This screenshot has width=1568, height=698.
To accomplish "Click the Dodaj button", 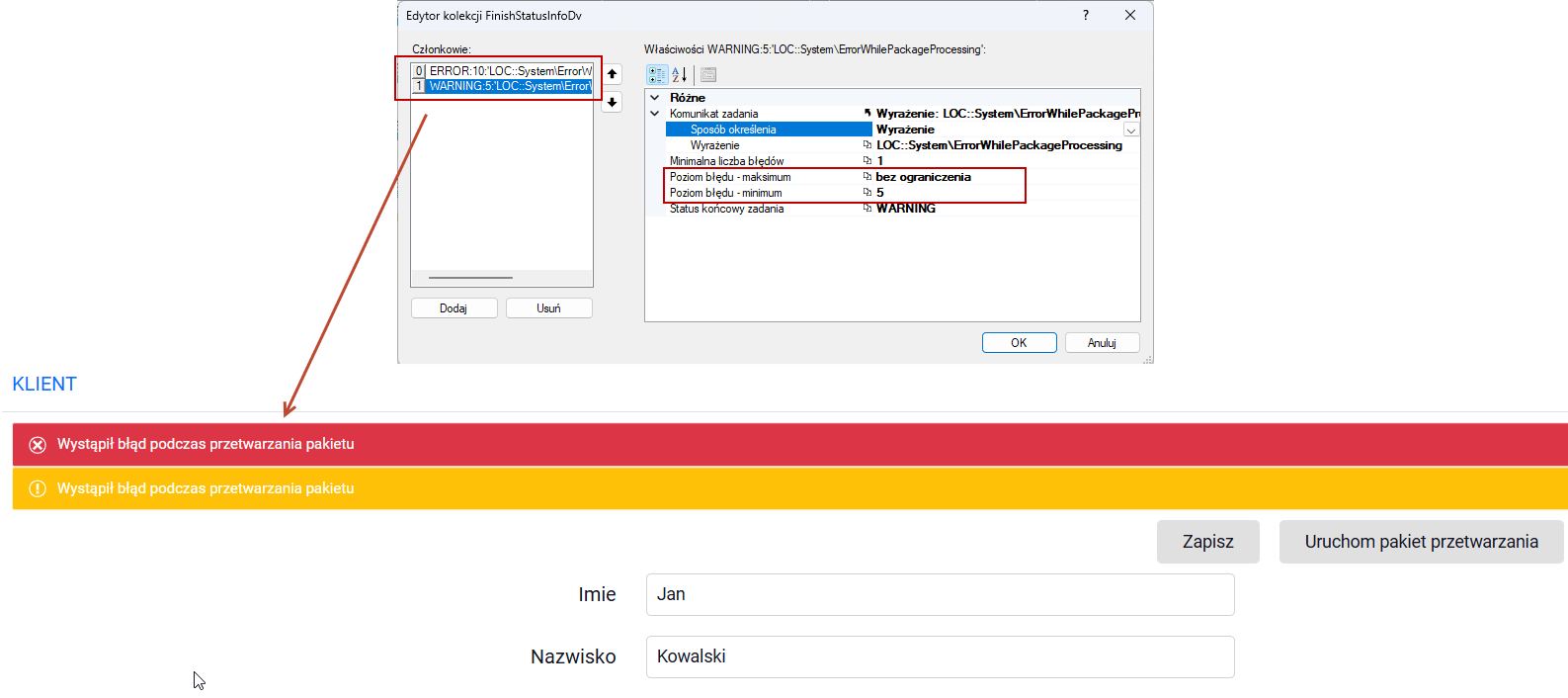I will tap(454, 308).
